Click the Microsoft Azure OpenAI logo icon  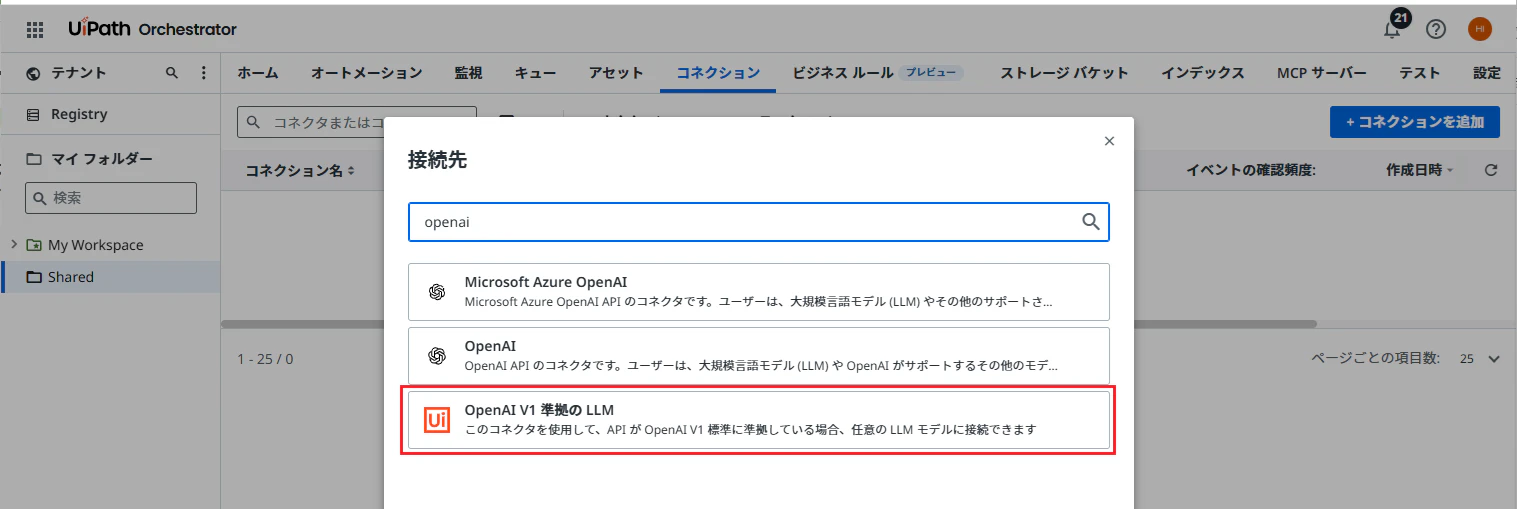pyautogui.click(x=436, y=292)
